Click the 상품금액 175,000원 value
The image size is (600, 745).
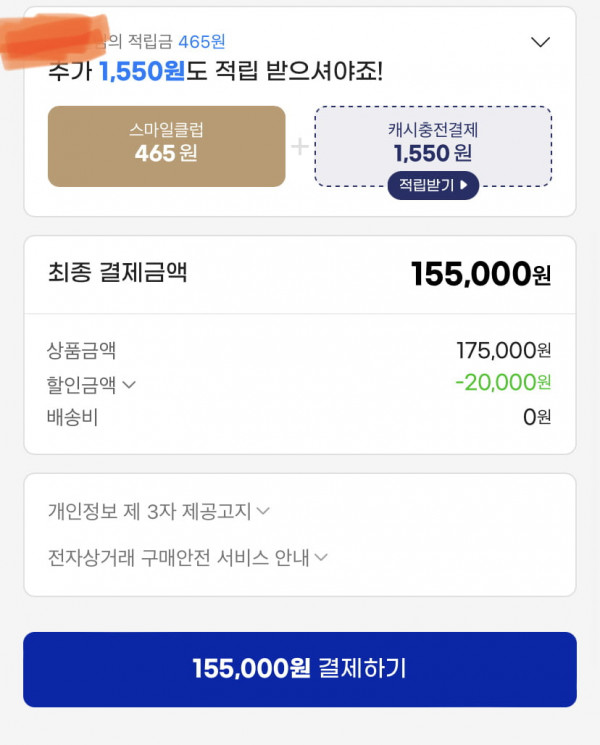pyautogui.click(x=504, y=351)
